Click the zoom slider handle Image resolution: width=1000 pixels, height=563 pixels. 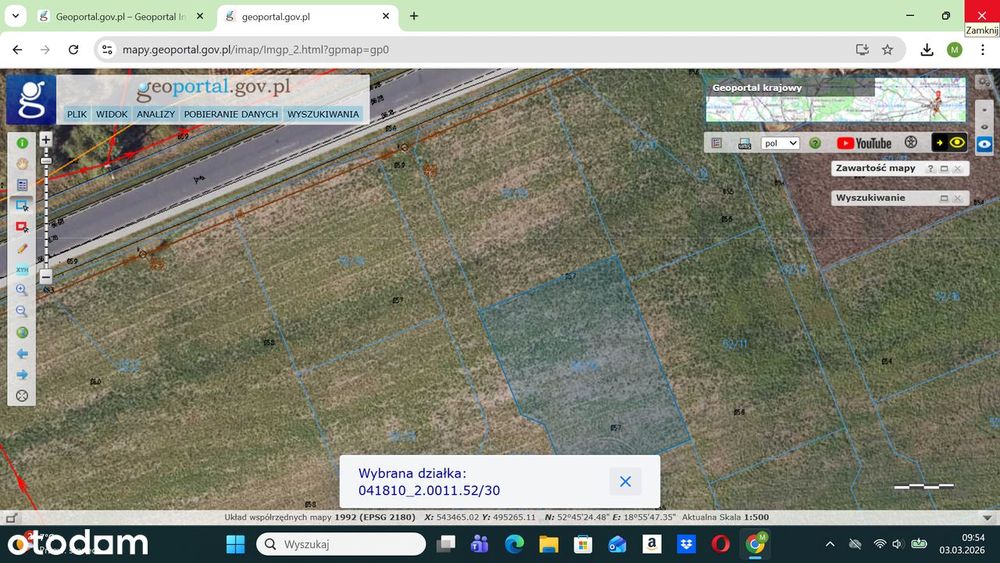point(46,161)
